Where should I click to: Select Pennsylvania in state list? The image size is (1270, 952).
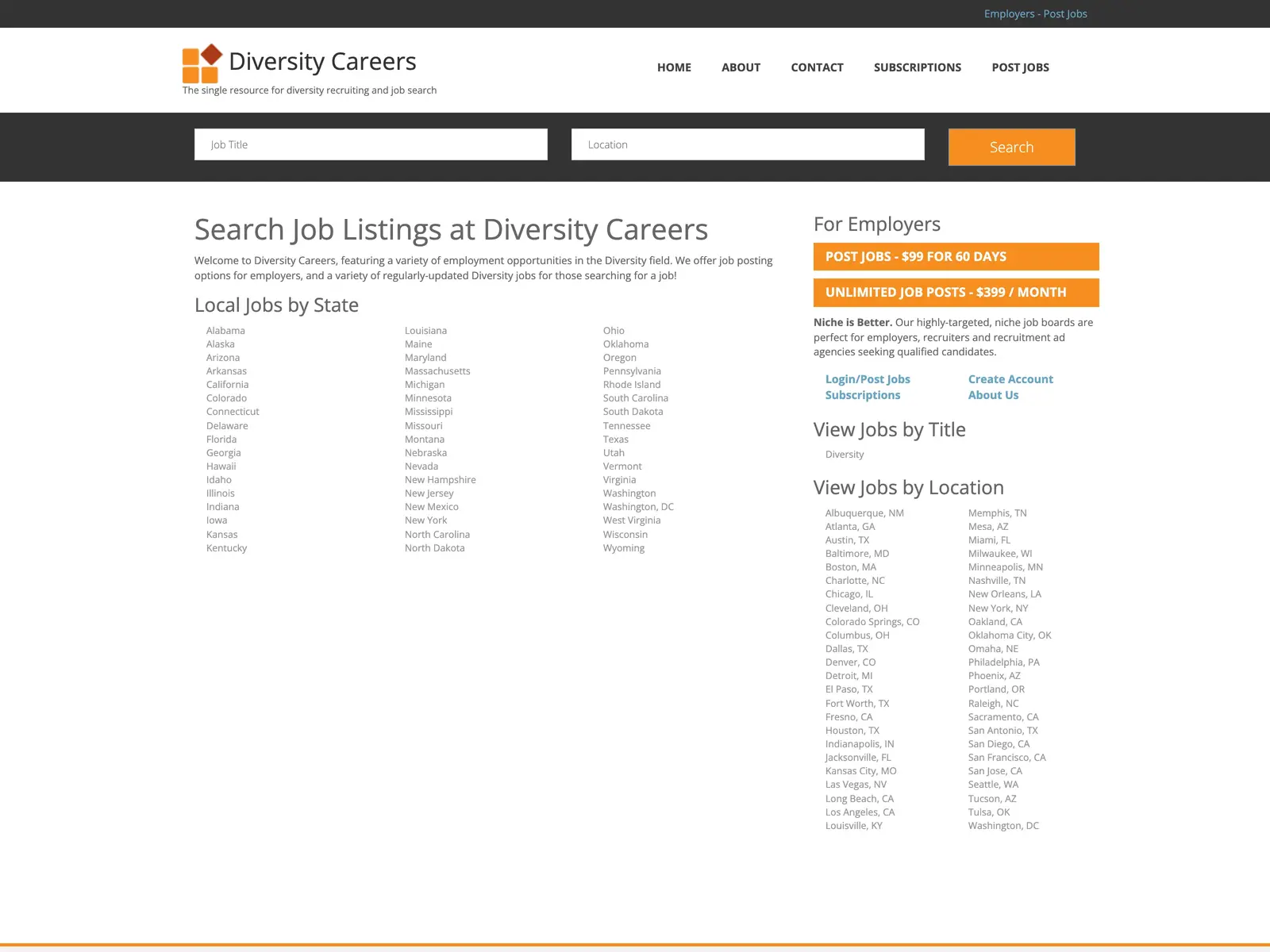[x=632, y=371]
